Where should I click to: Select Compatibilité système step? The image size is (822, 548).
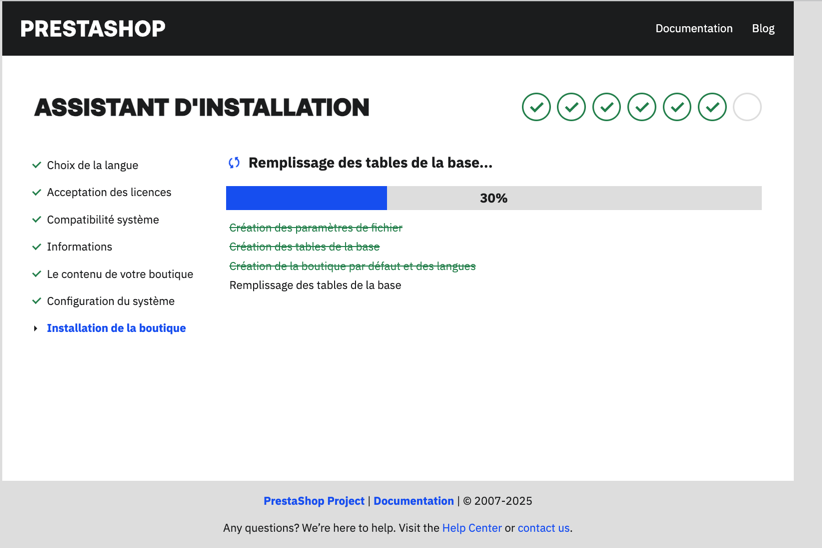(103, 219)
